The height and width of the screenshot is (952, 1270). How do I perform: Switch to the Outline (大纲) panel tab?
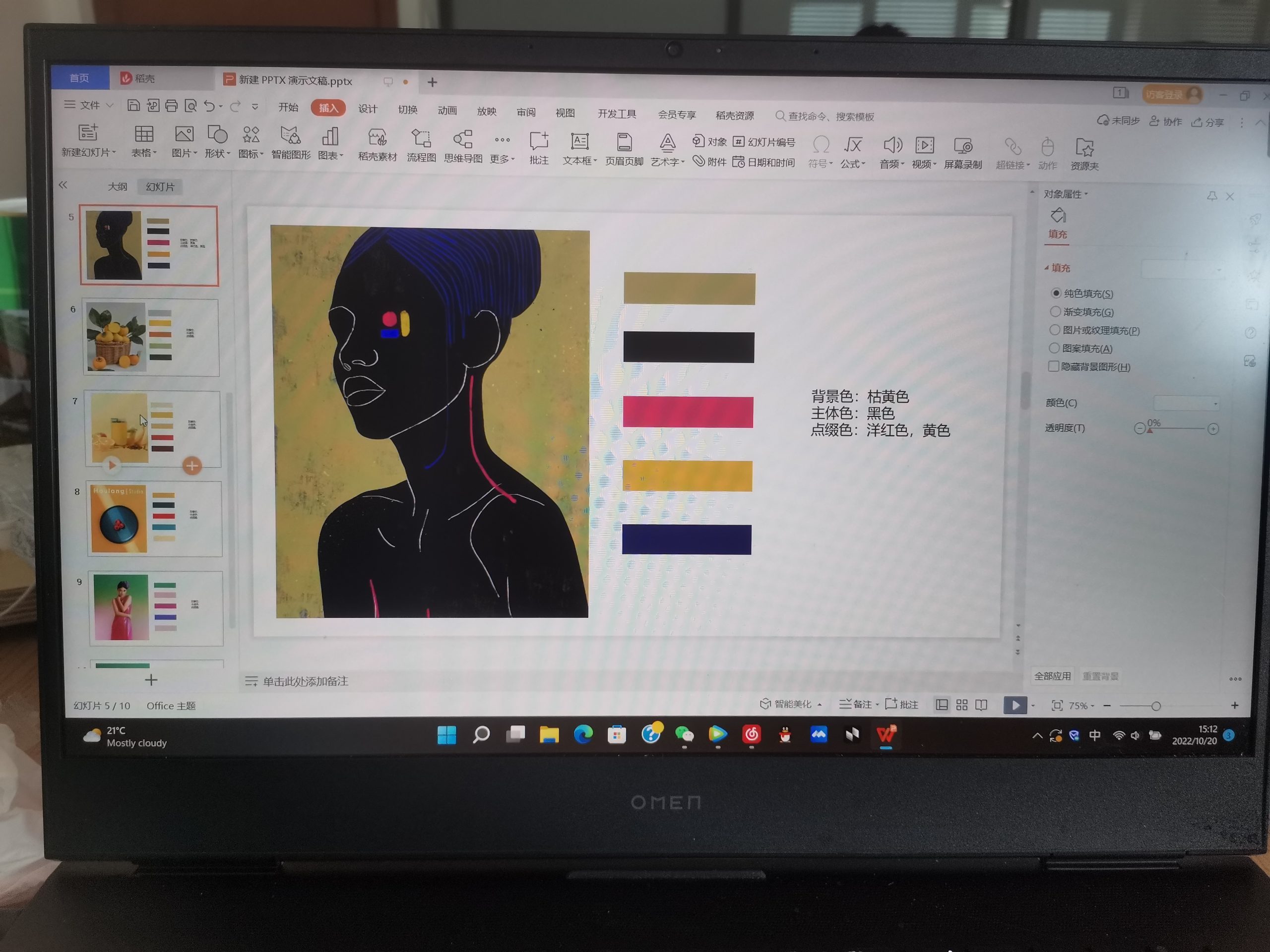[x=117, y=186]
